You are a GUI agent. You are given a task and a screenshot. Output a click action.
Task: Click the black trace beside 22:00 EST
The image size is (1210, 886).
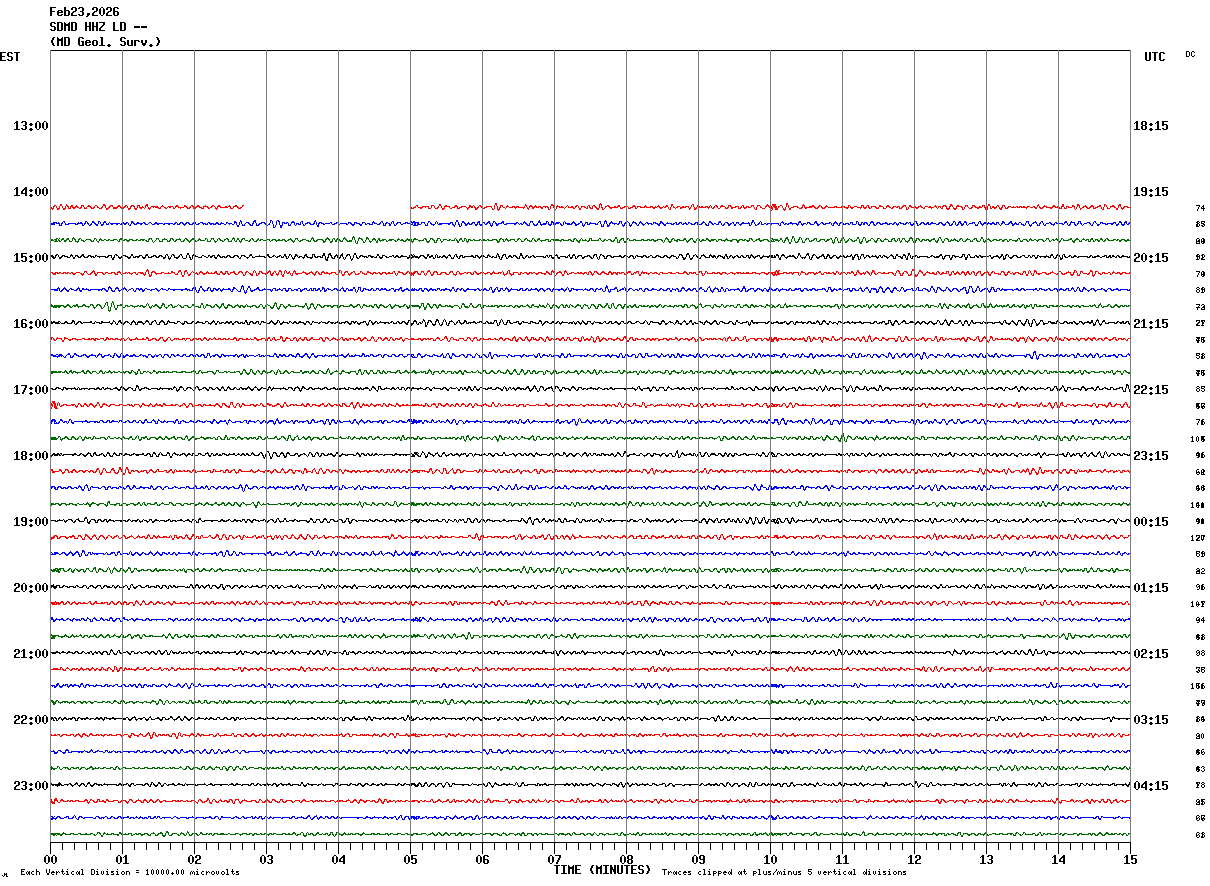(x=590, y=718)
